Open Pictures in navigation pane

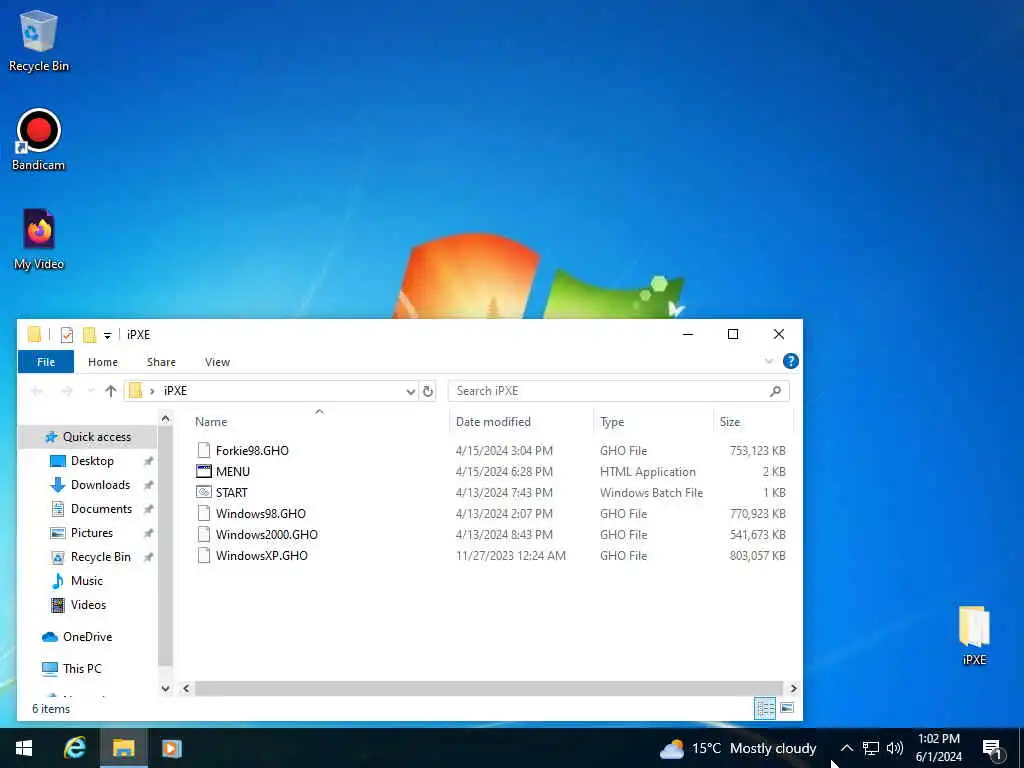point(91,533)
